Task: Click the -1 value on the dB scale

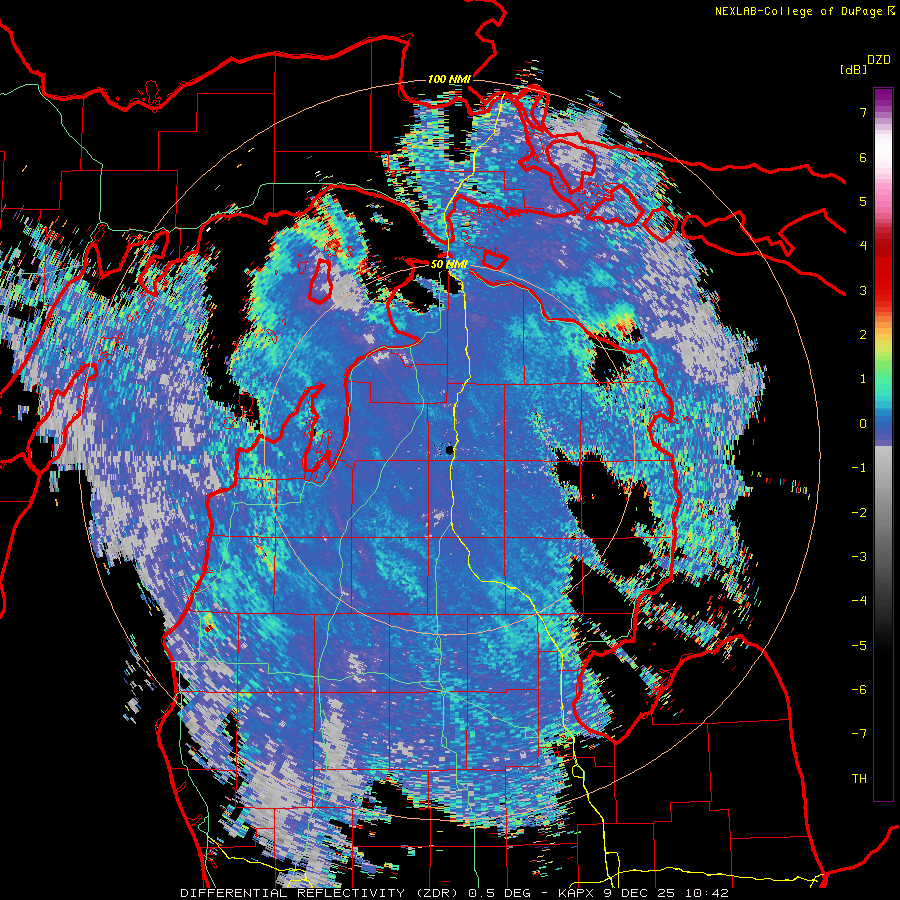Action: (859, 468)
